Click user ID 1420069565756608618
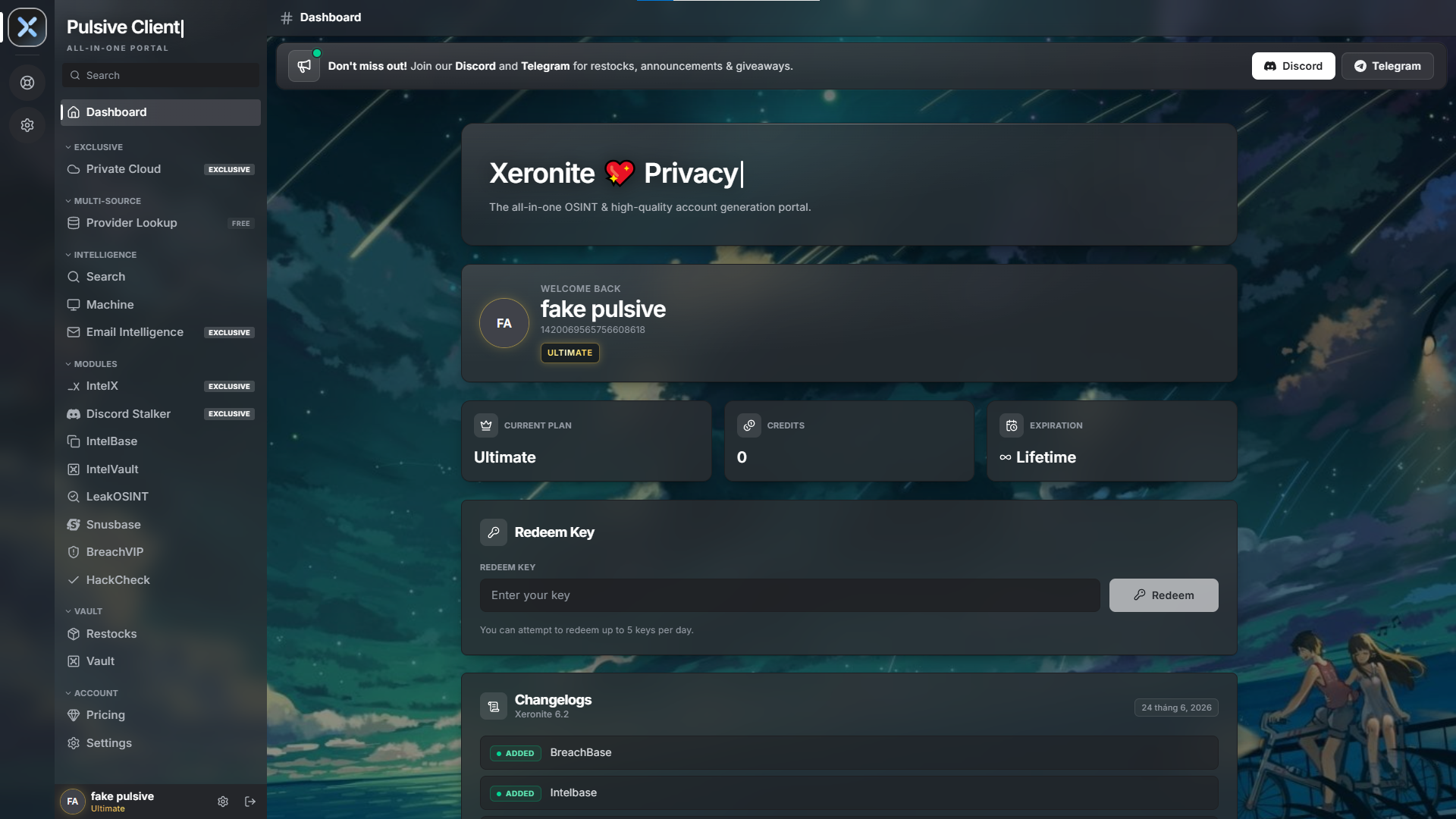 pyautogui.click(x=592, y=330)
